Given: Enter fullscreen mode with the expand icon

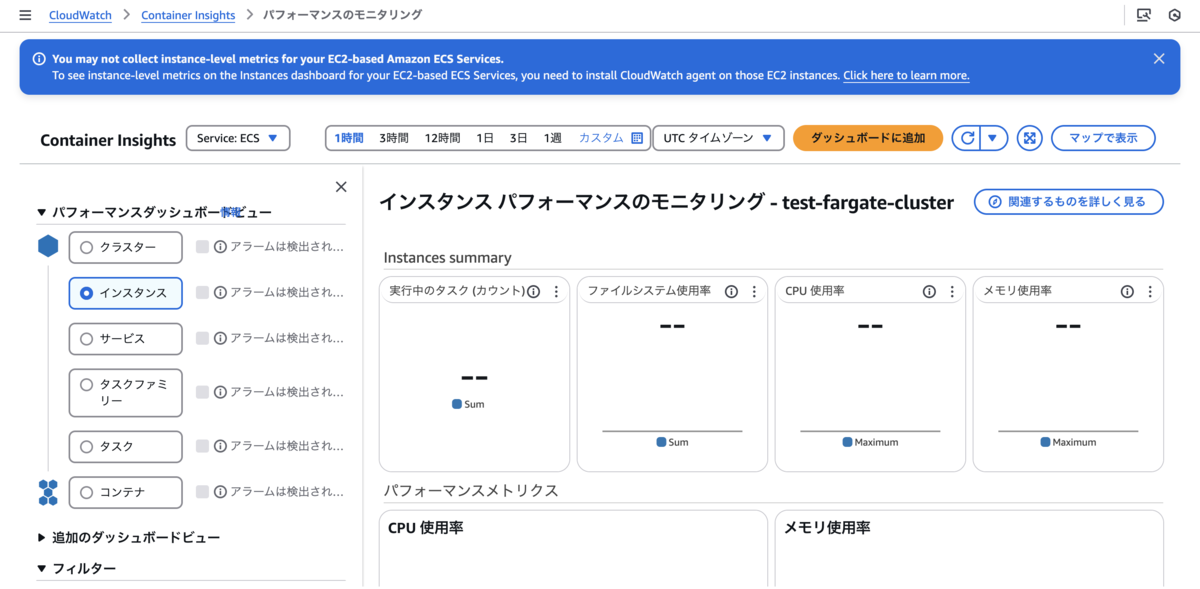Looking at the screenshot, I should 1030,138.
